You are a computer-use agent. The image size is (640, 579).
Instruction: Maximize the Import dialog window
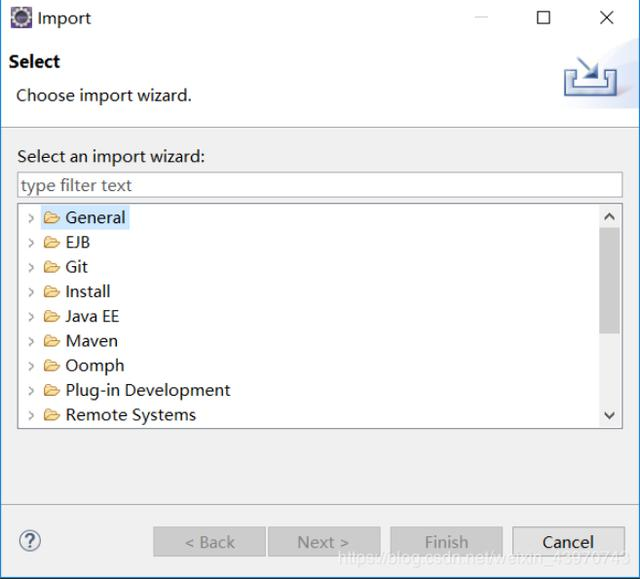pos(543,18)
